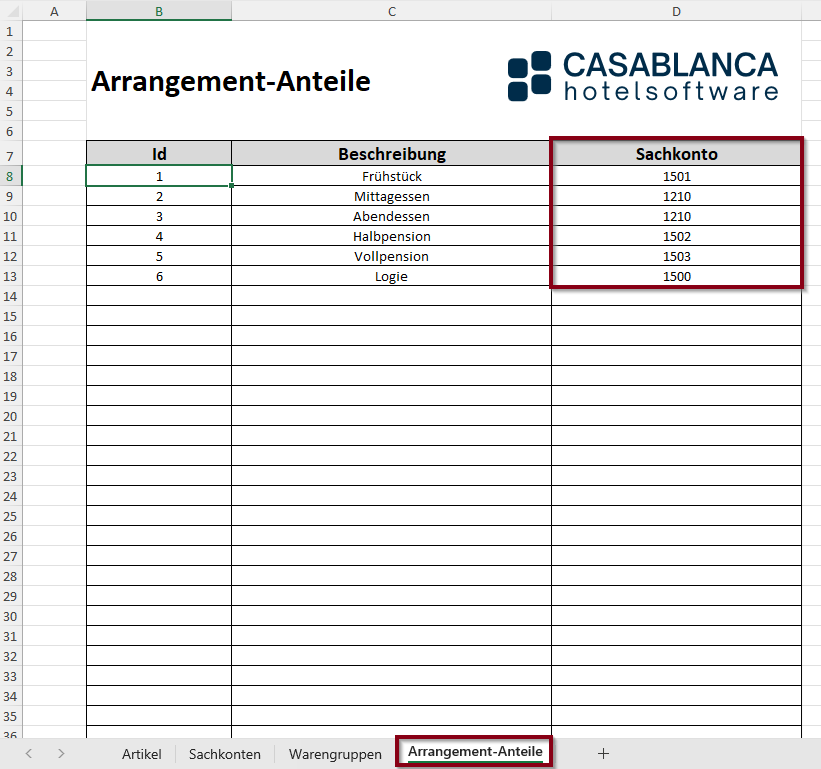The image size is (821, 769).
Task: Select the cell containing Vollpension
Action: pos(392,256)
